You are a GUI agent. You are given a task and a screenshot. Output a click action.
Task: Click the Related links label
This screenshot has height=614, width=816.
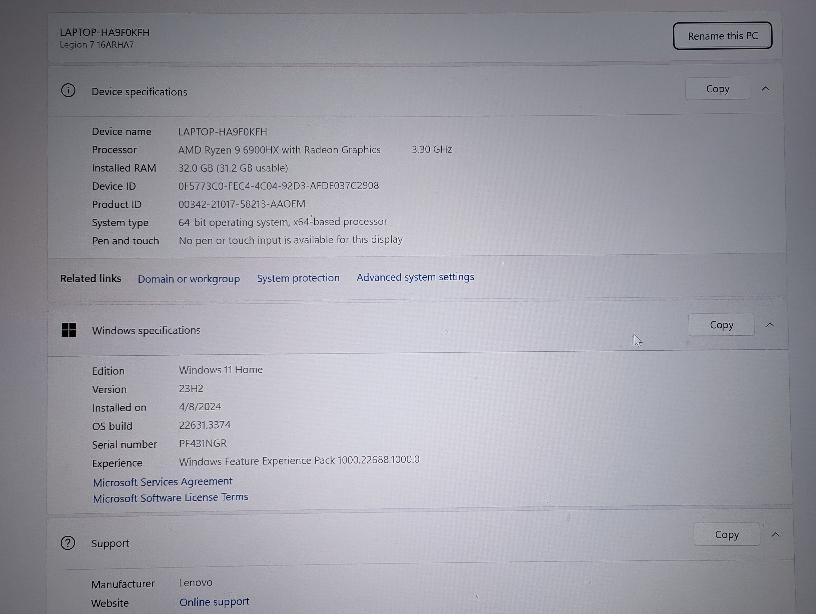tap(91, 278)
